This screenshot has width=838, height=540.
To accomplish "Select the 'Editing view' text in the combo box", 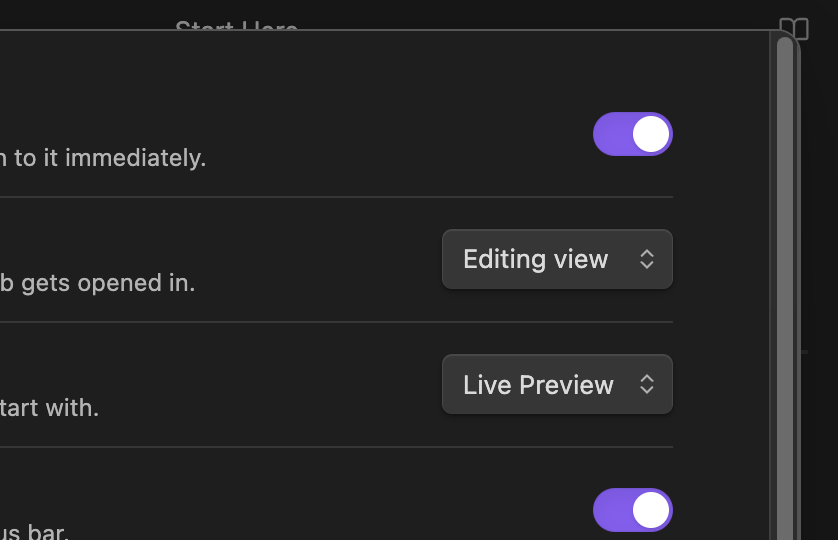I will coord(535,260).
